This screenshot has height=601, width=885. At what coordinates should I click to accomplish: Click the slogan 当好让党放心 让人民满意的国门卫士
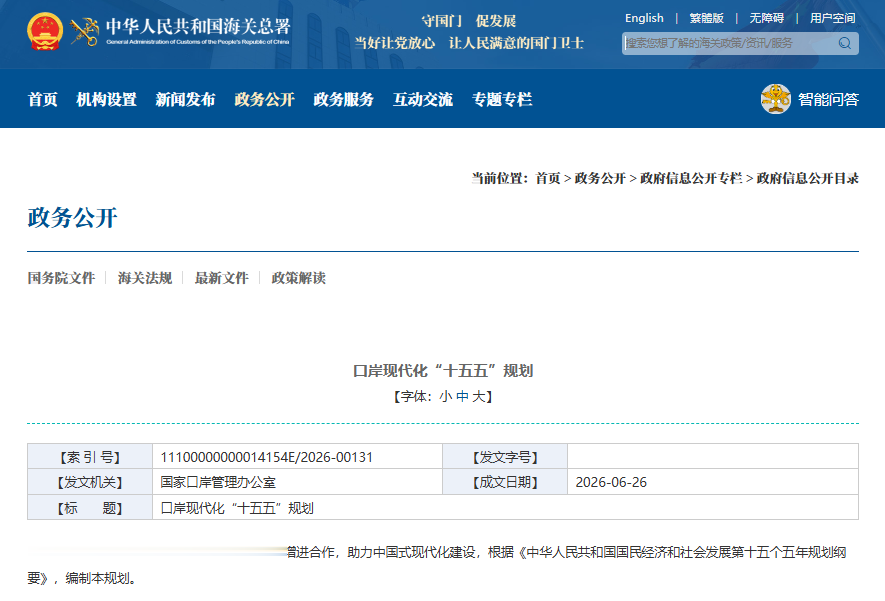click(x=469, y=43)
